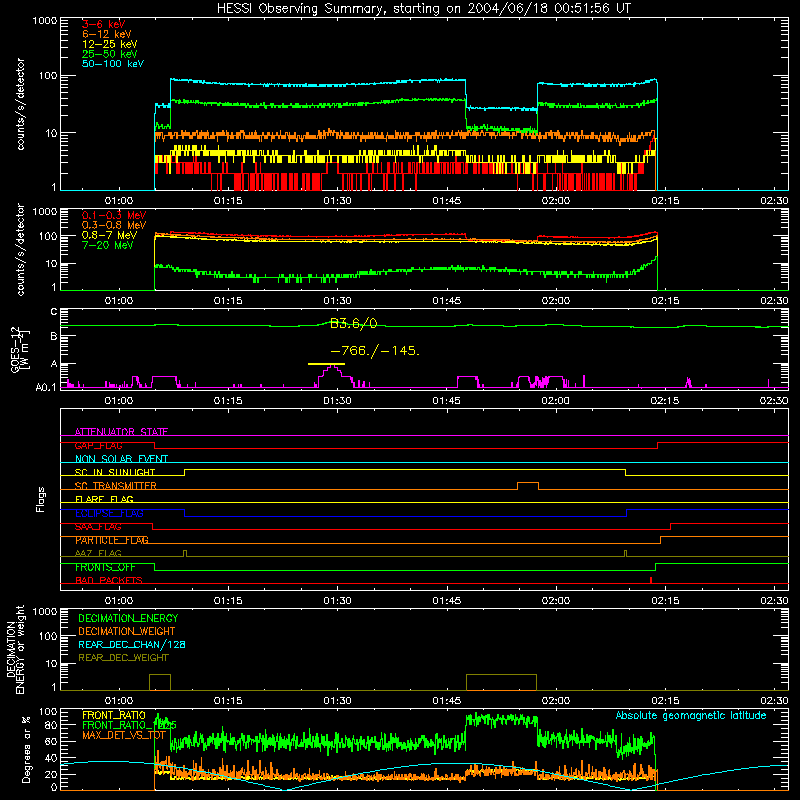Select the FLARE_FLAG label
The width and height of the screenshot is (800, 800).
104,499
